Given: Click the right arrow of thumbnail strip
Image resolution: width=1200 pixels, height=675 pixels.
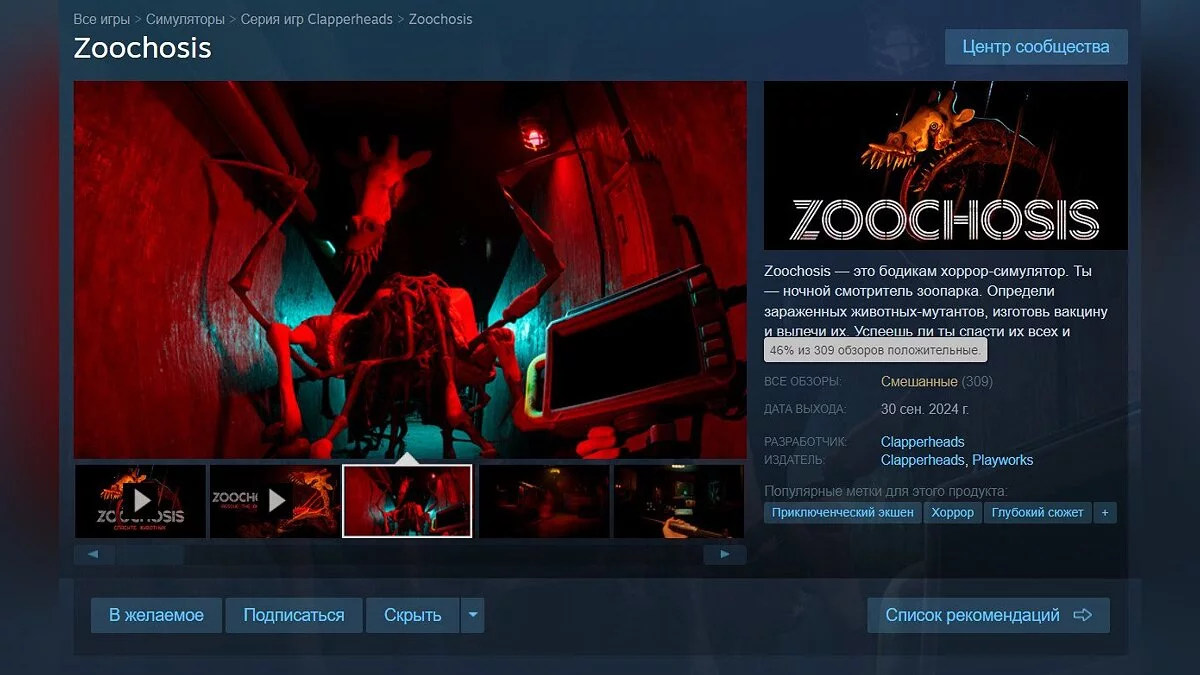Looking at the screenshot, I should pyautogui.click(x=725, y=554).
